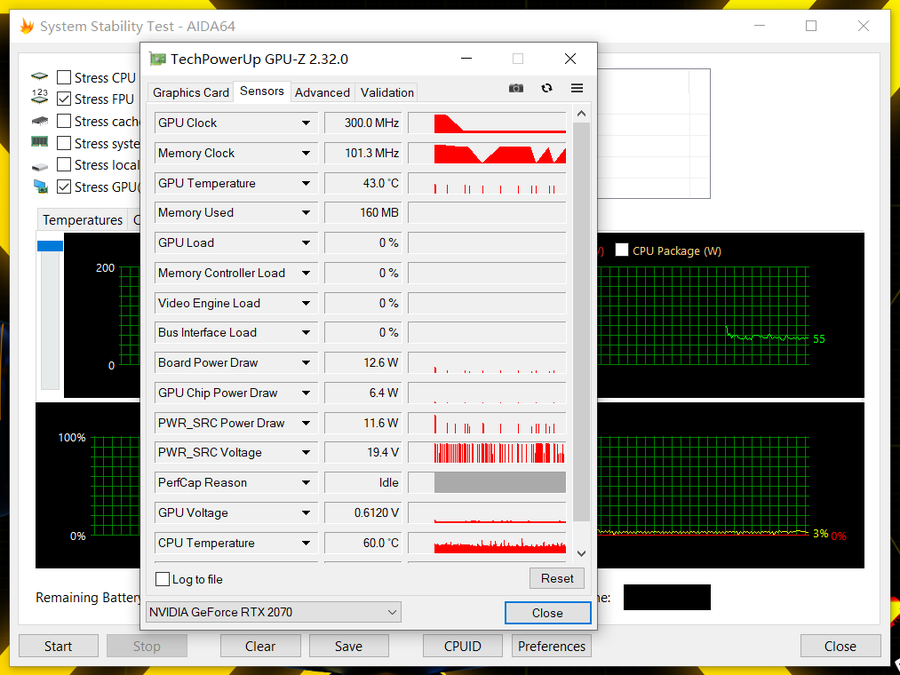Toggle the CPU Package (W) checkbox

pyautogui.click(x=622, y=250)
